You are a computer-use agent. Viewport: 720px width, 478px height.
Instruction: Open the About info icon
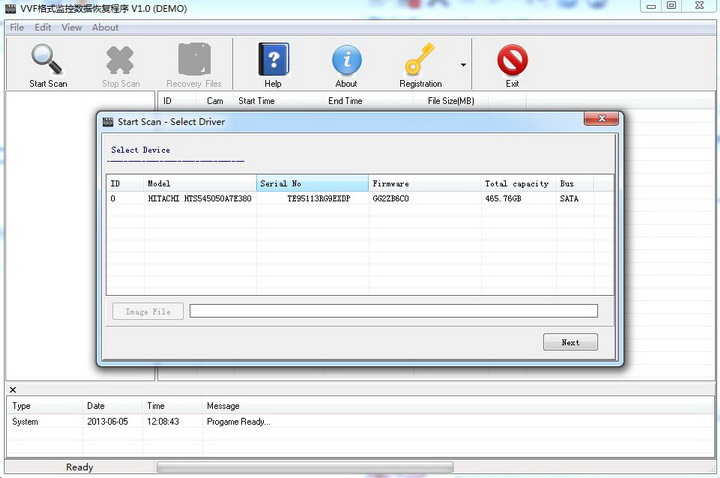click(x=347, y=60)
